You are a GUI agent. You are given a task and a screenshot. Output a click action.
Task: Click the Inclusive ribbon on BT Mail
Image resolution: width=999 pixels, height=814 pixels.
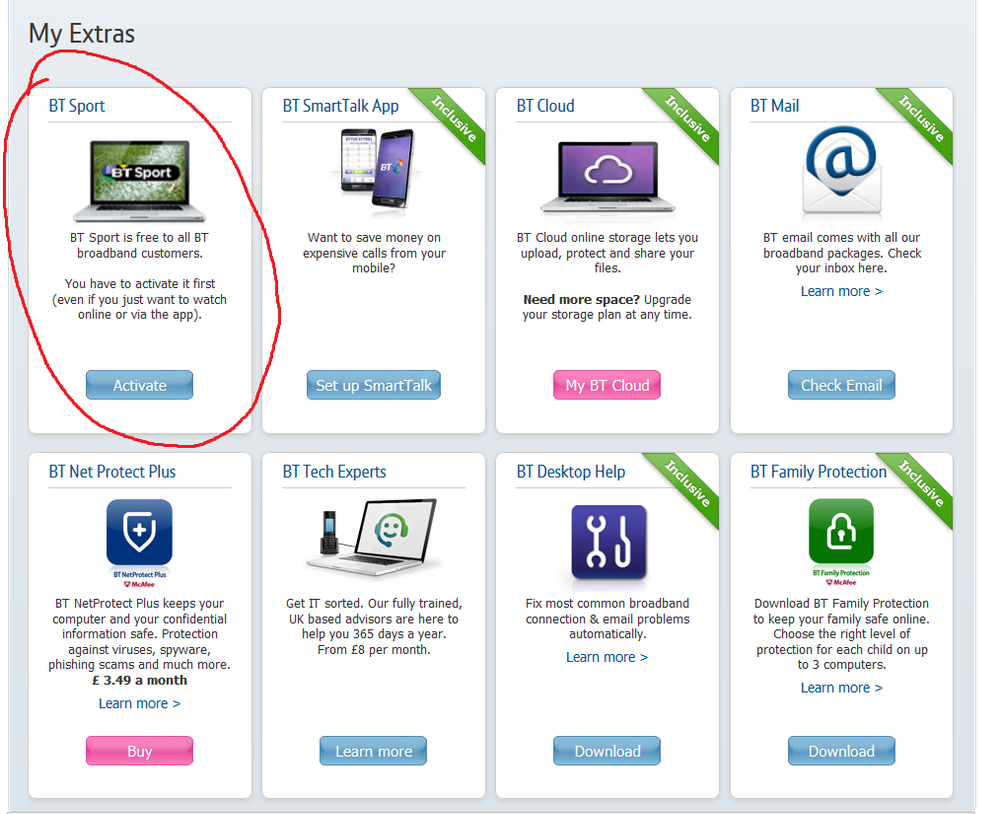[x=921, y=119]
